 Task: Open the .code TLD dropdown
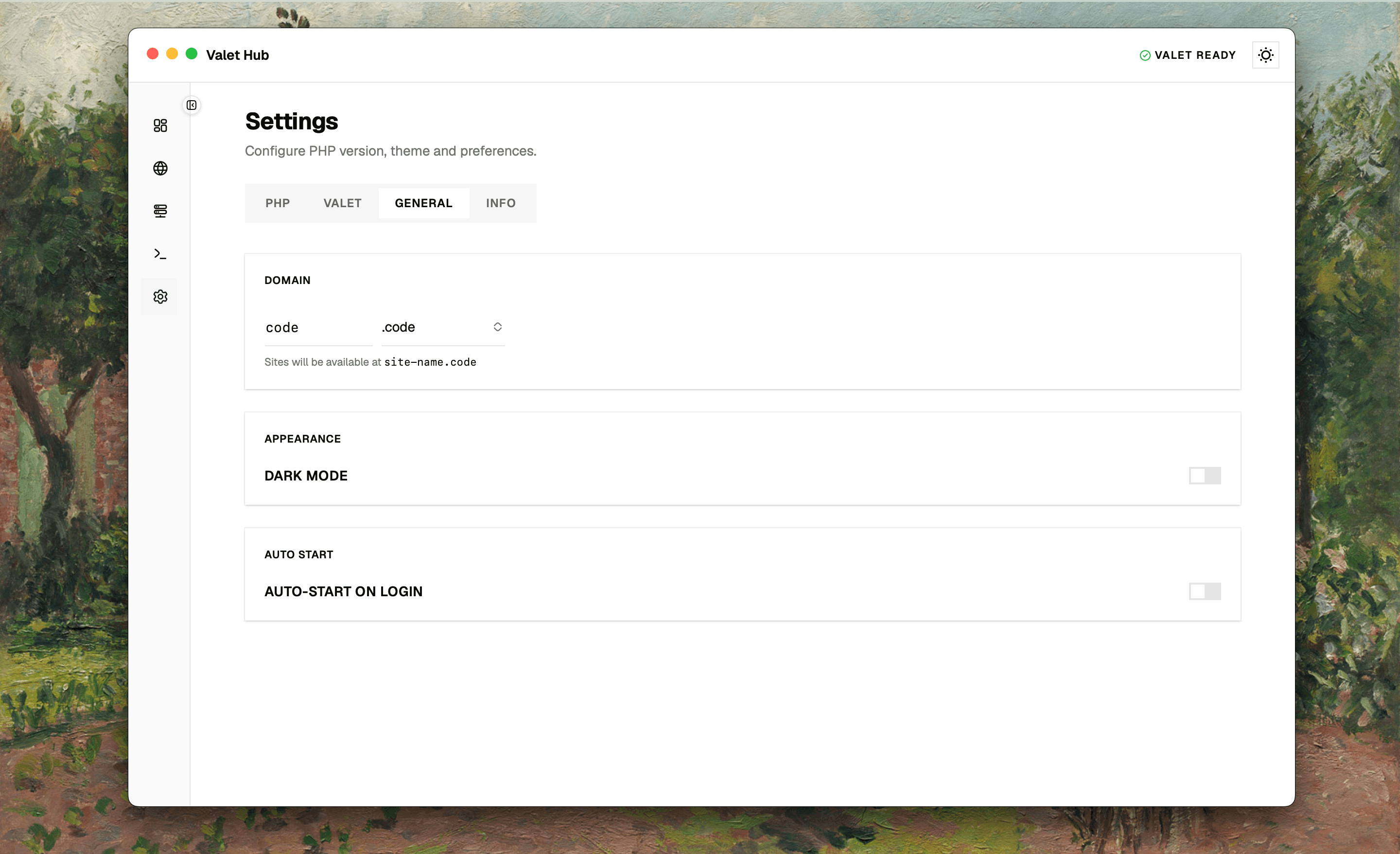(x=443, y=327)
